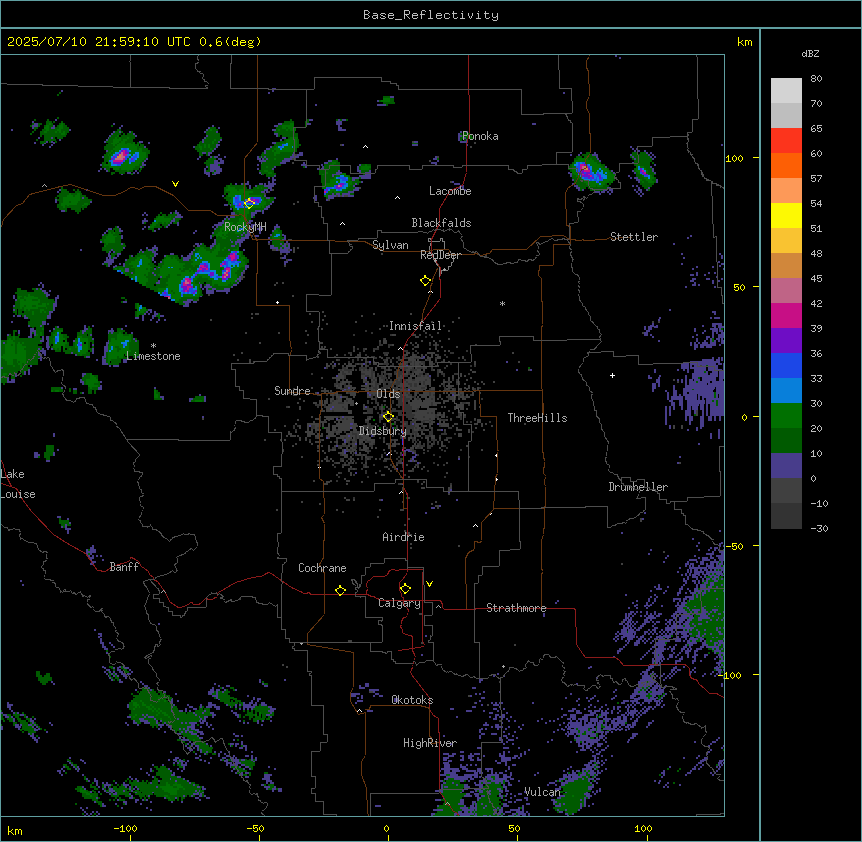
Task: Select the orange 57–60 dBZ legend swatch
Action: click(x=786, y=165)
